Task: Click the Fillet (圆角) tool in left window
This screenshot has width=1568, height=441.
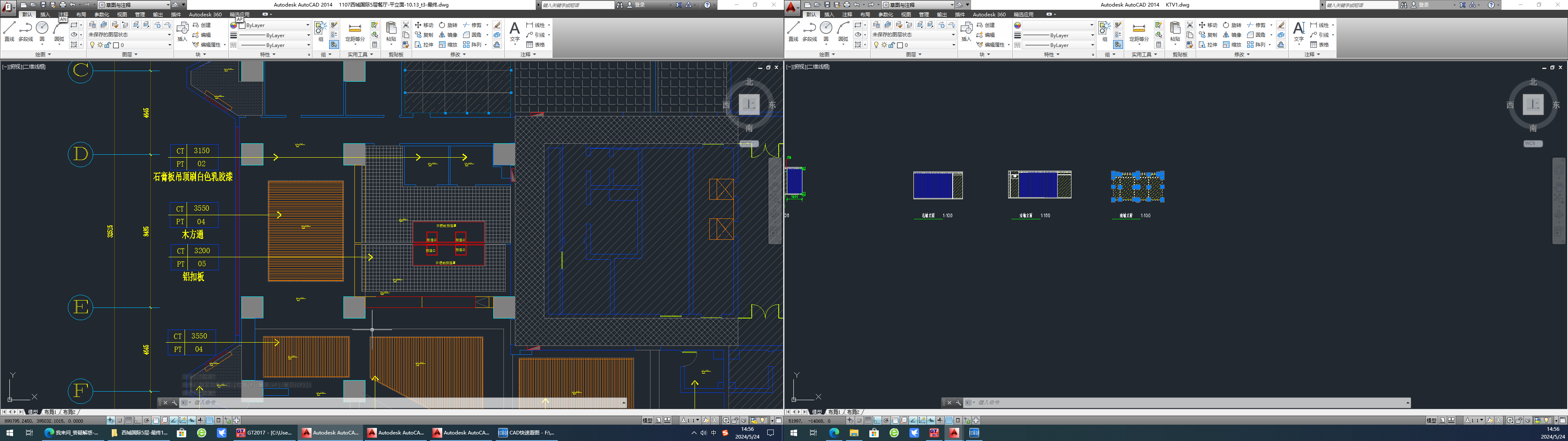Action: [x=472, y=35]
